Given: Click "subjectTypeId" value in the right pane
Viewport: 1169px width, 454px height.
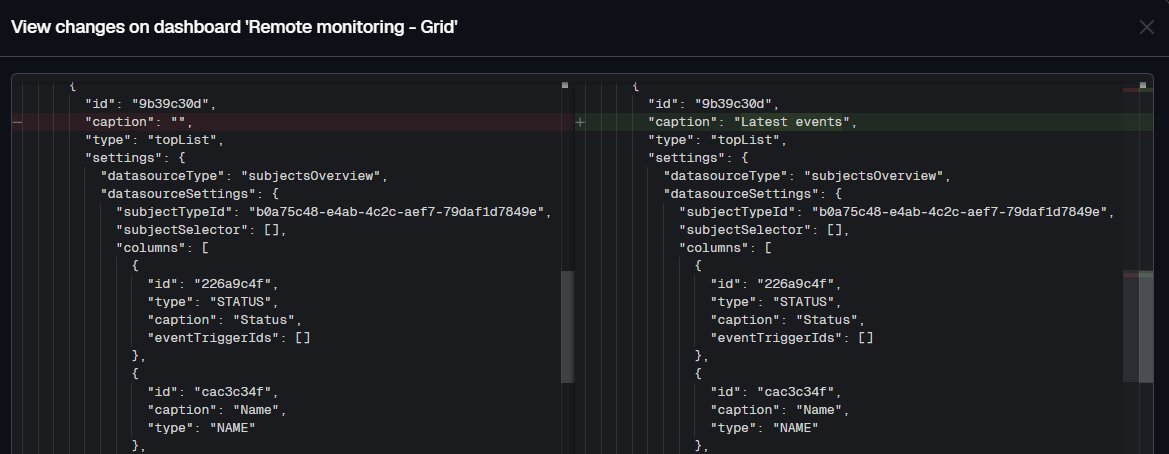Looking at the screenshot, I should [x=960, y=212].
